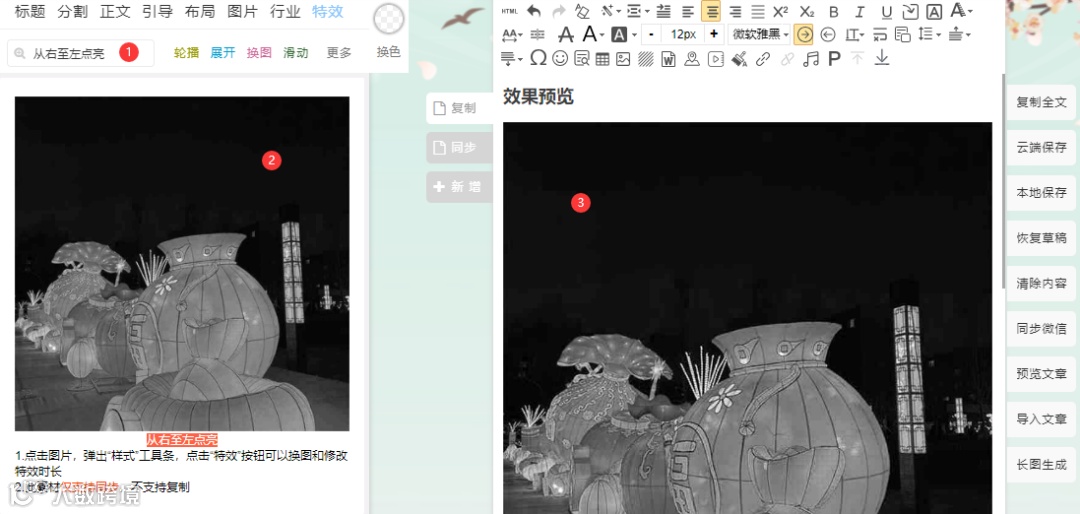Align text to the left
This screenshot has width=1080, height=514.
tap(687, 11)
